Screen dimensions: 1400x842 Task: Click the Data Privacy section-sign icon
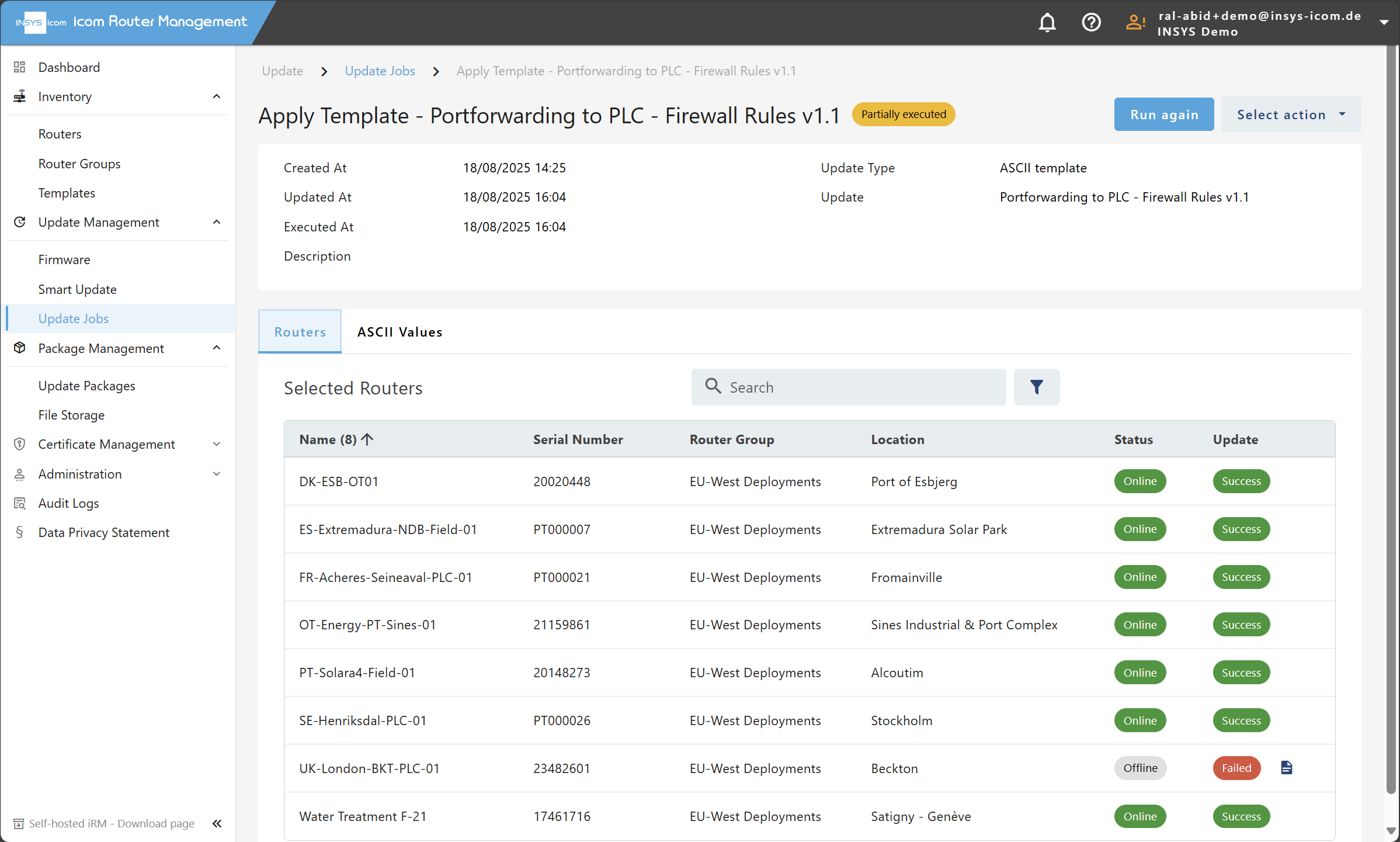point(20,532)
